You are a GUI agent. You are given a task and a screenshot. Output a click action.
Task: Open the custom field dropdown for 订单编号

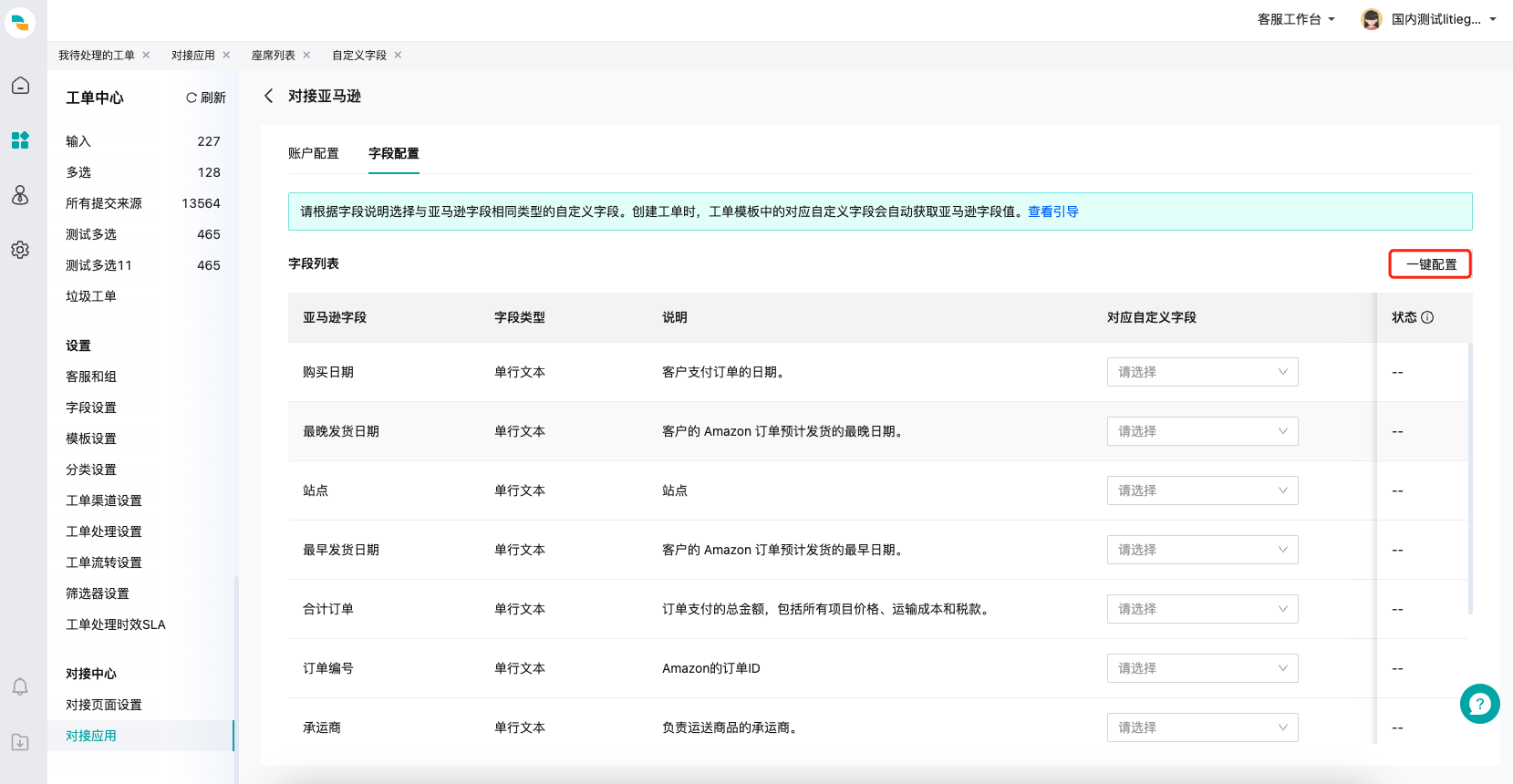point(1202,668)
